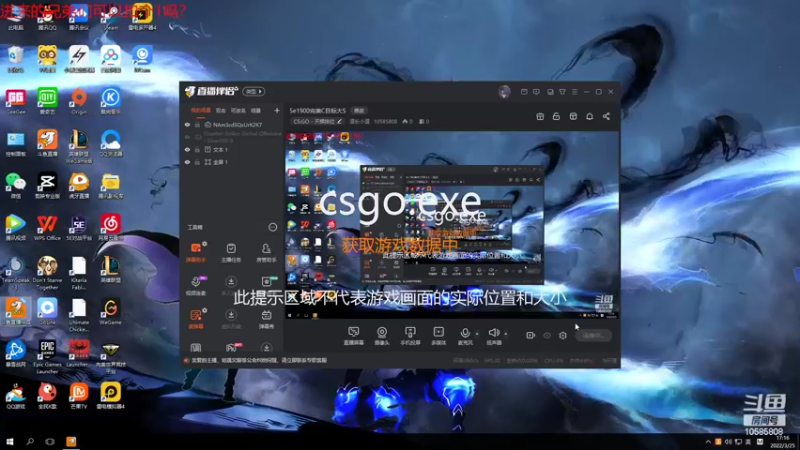Open the T-shirt skin icon in title bar
Screen dimensions: 800x450
click(562, 92)
